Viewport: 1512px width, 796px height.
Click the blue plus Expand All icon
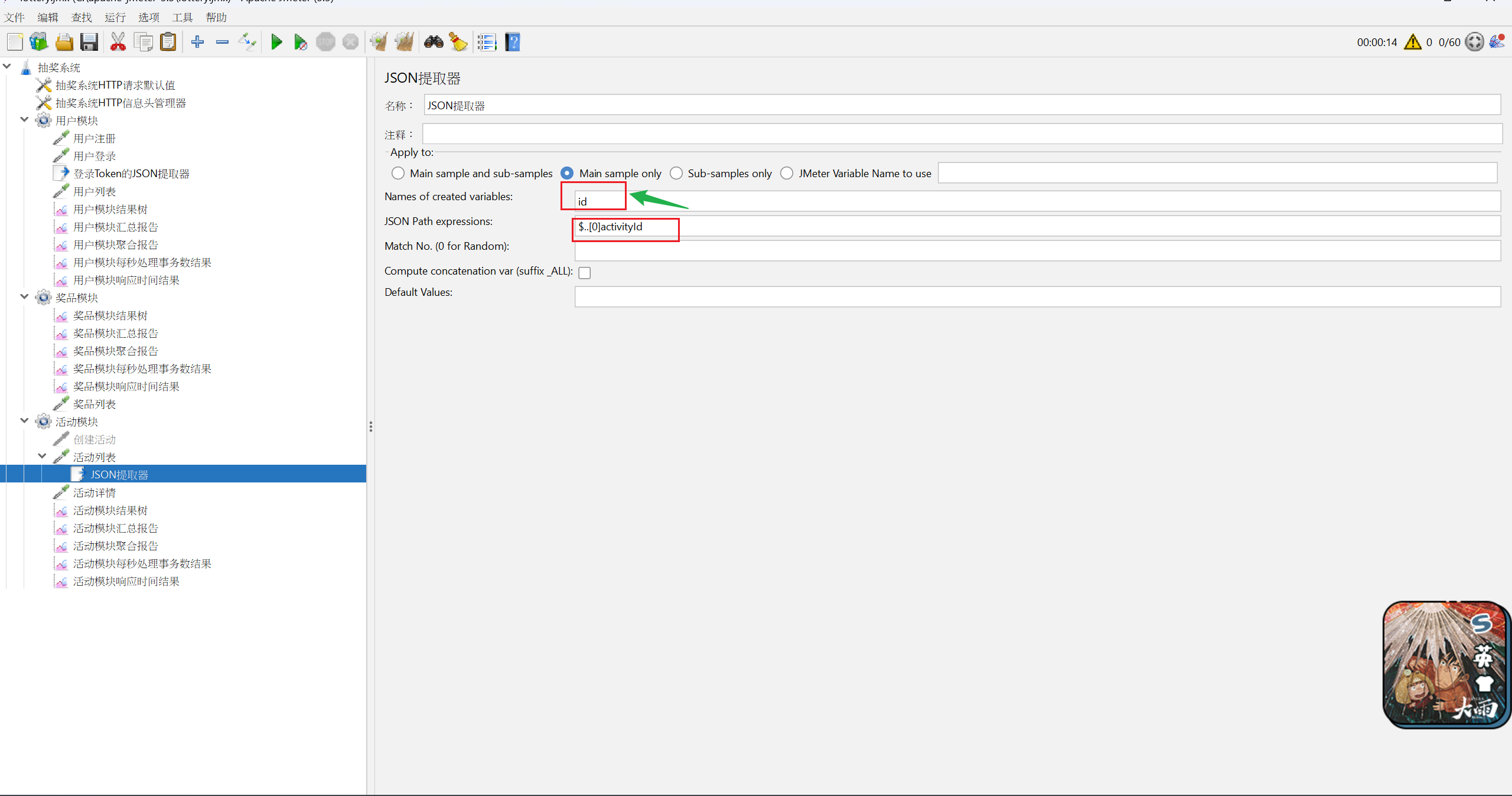click(197, 42)
